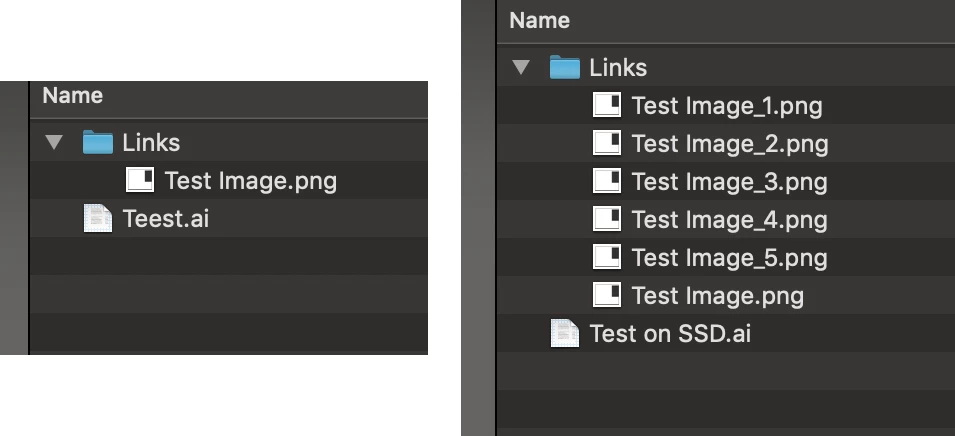The image size is (955, 436).
Task: Select the Test Image_5.png file name
Action: coord(730,258)
